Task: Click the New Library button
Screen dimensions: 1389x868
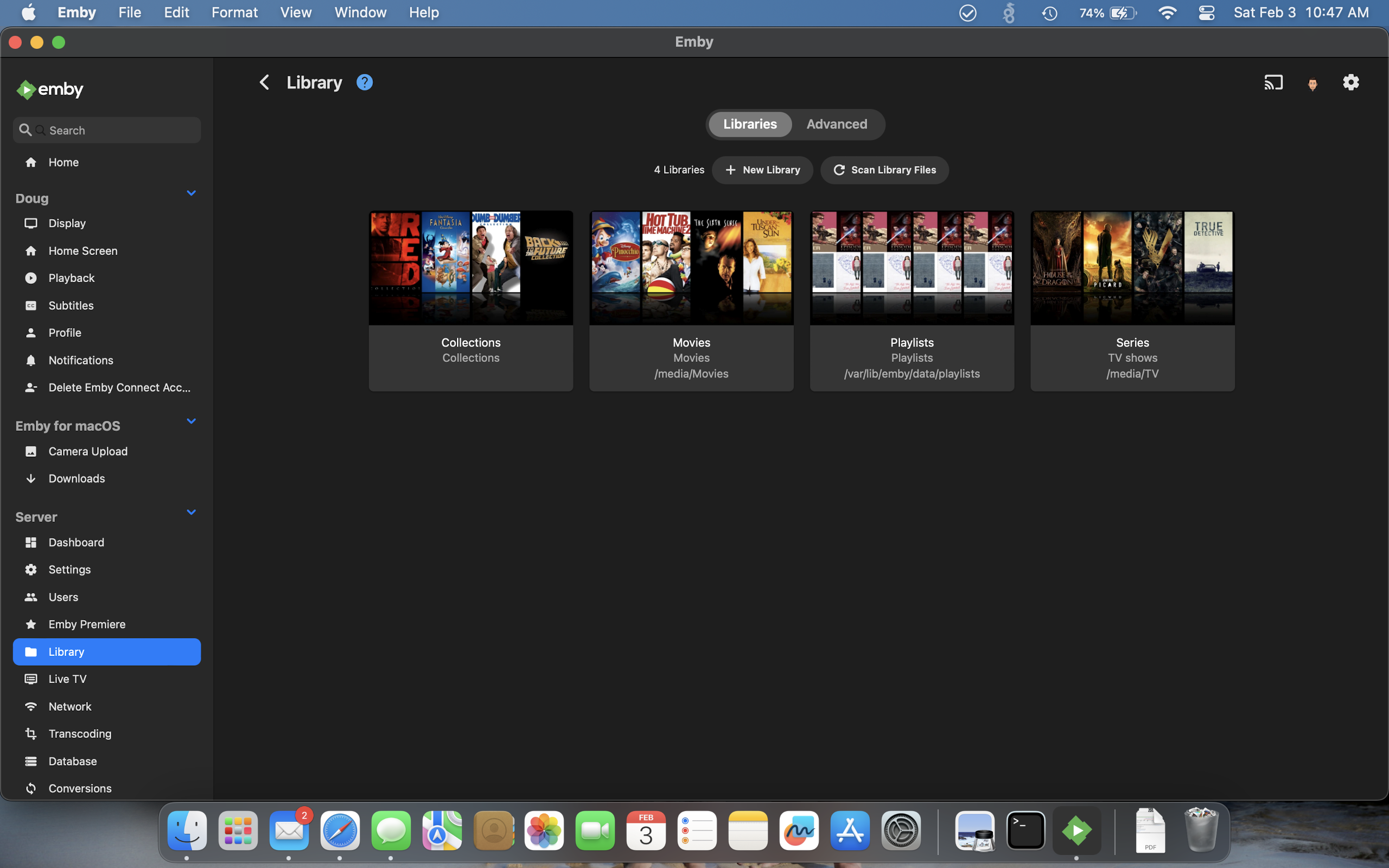Action: (x=762, y=170)
